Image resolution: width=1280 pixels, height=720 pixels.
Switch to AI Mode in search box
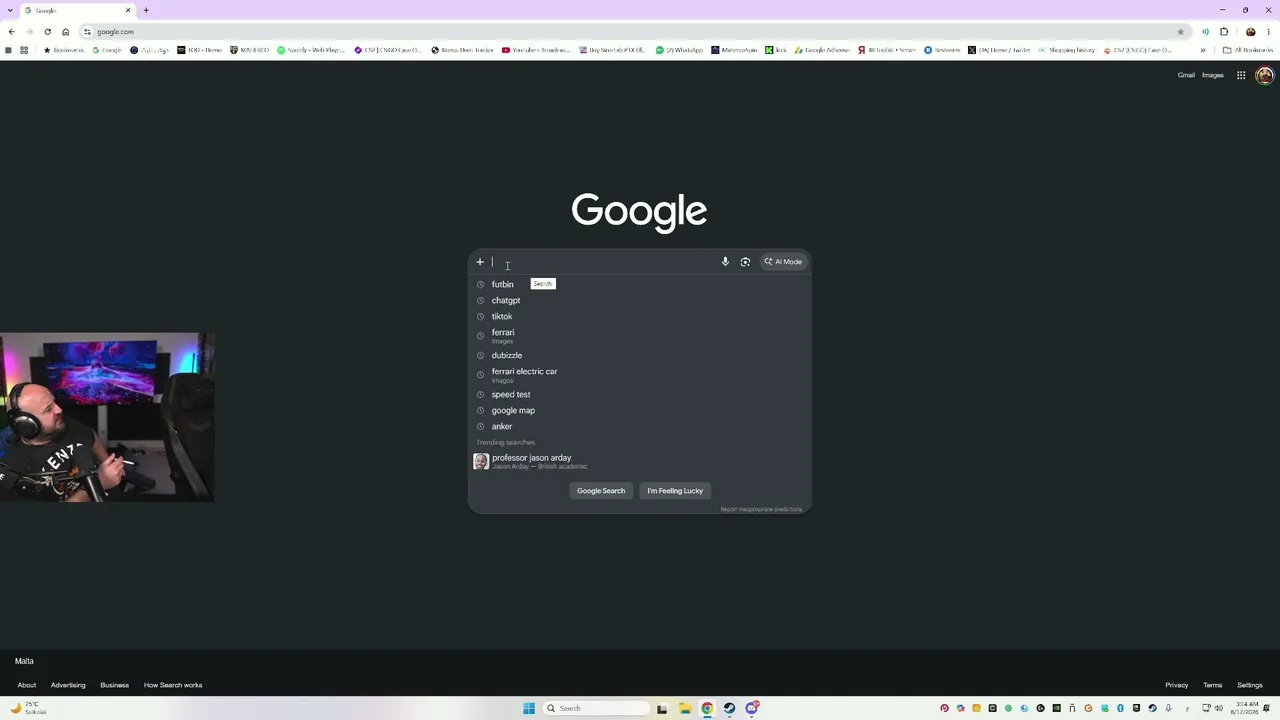pos(783,262)
